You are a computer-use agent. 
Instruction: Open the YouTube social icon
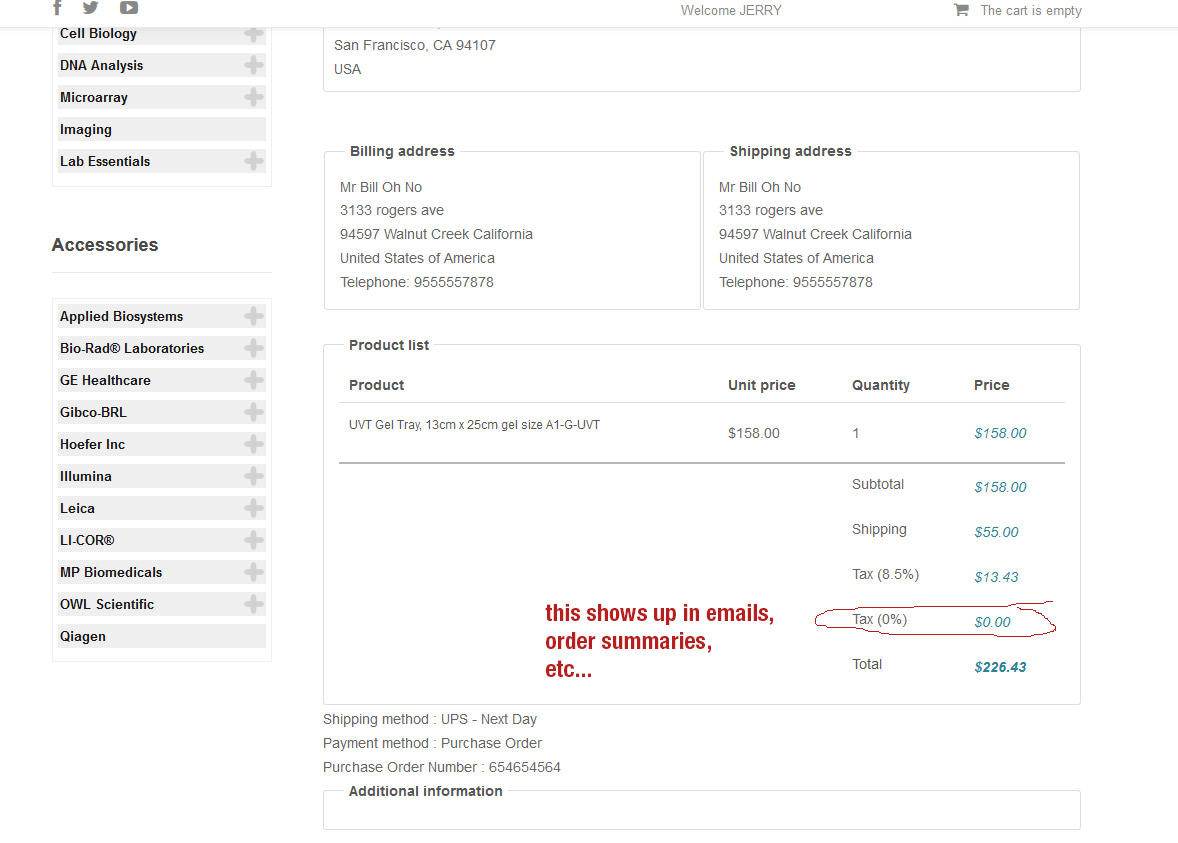(129, 8)
